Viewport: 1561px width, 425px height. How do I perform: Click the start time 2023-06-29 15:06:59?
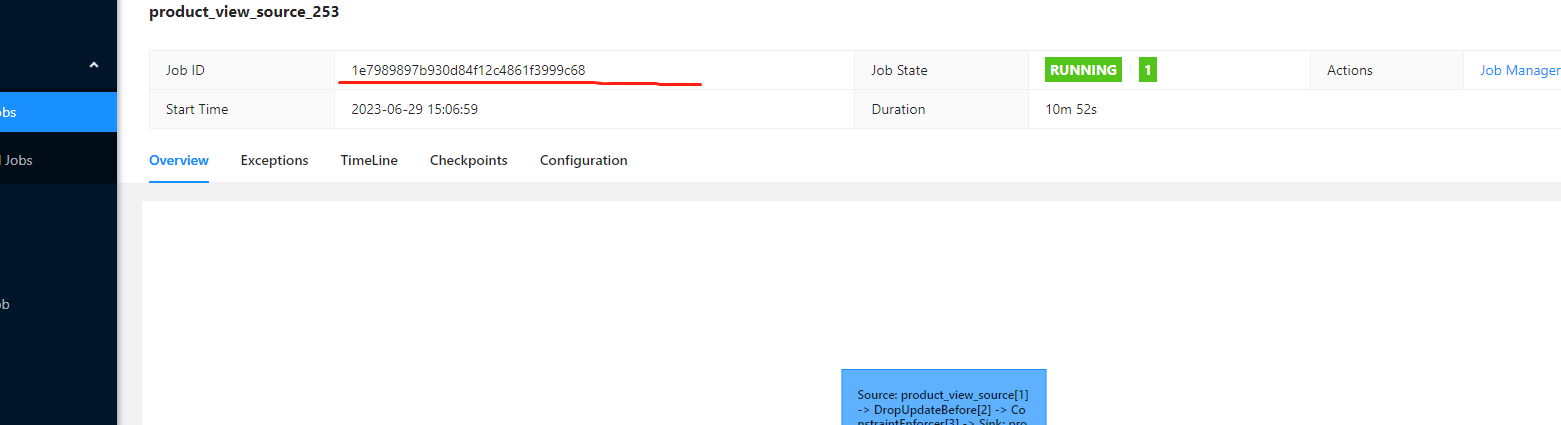click(415, 109)
